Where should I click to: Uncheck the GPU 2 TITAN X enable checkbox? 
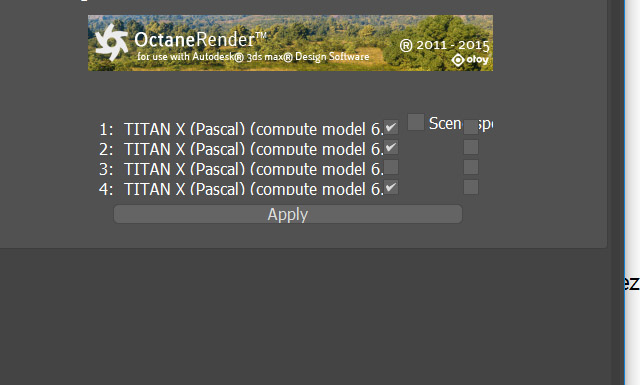pyautogui.click(x=391, y=147)
